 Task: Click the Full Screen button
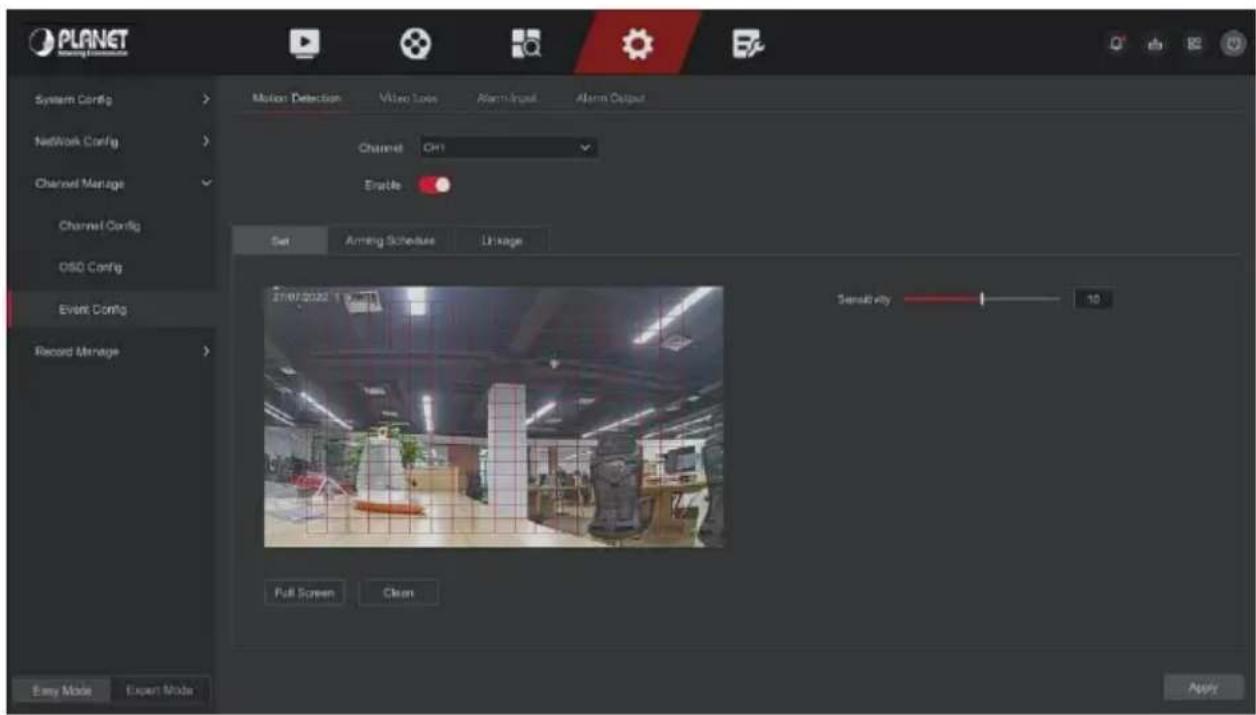[x=304, y=592]
